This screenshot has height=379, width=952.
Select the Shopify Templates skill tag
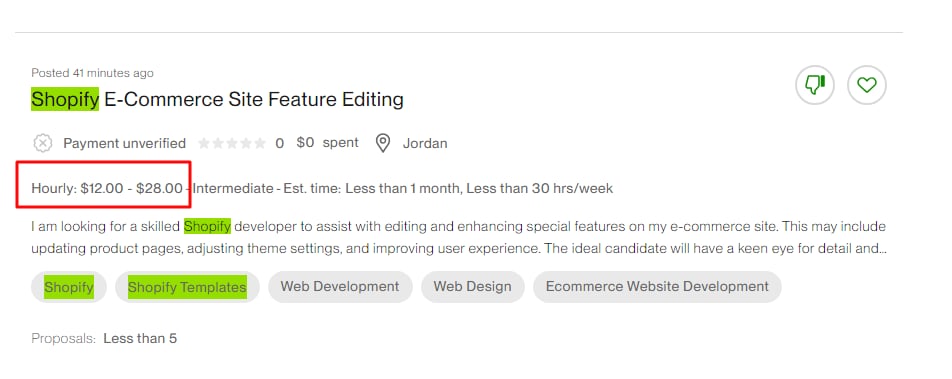[x=187, y=287]
